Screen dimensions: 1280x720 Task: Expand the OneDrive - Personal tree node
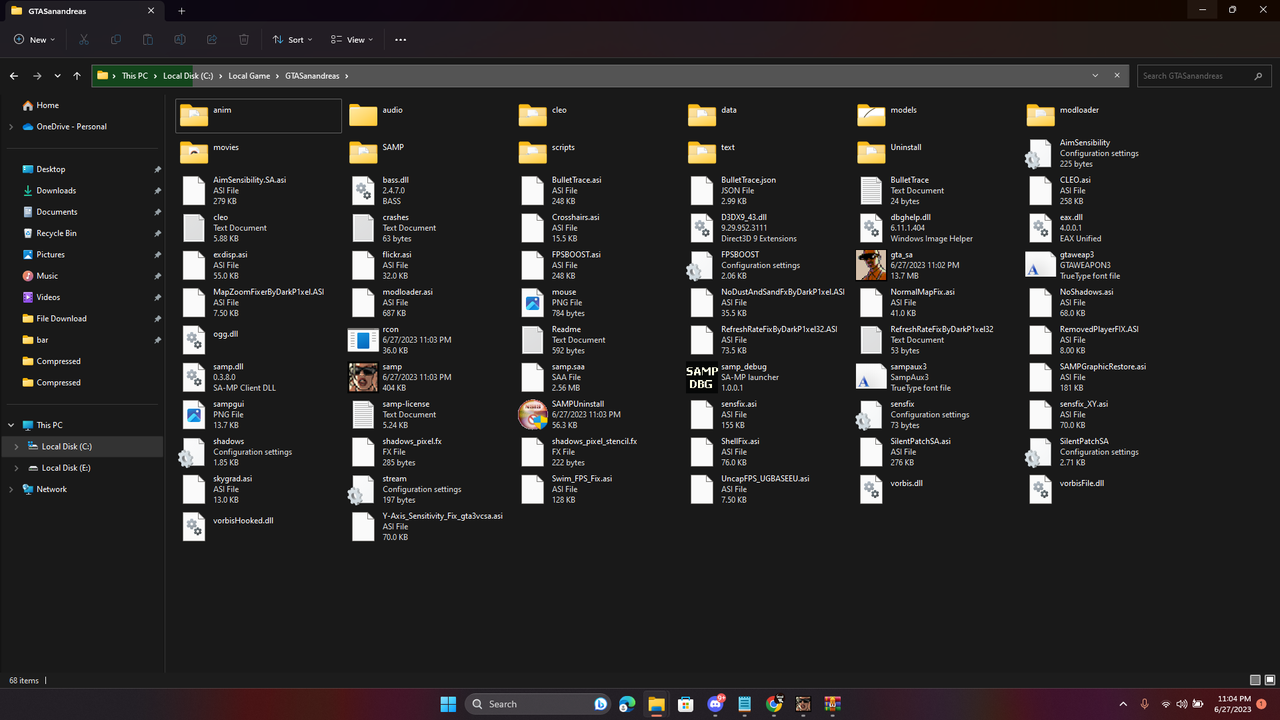click(11, 127)
